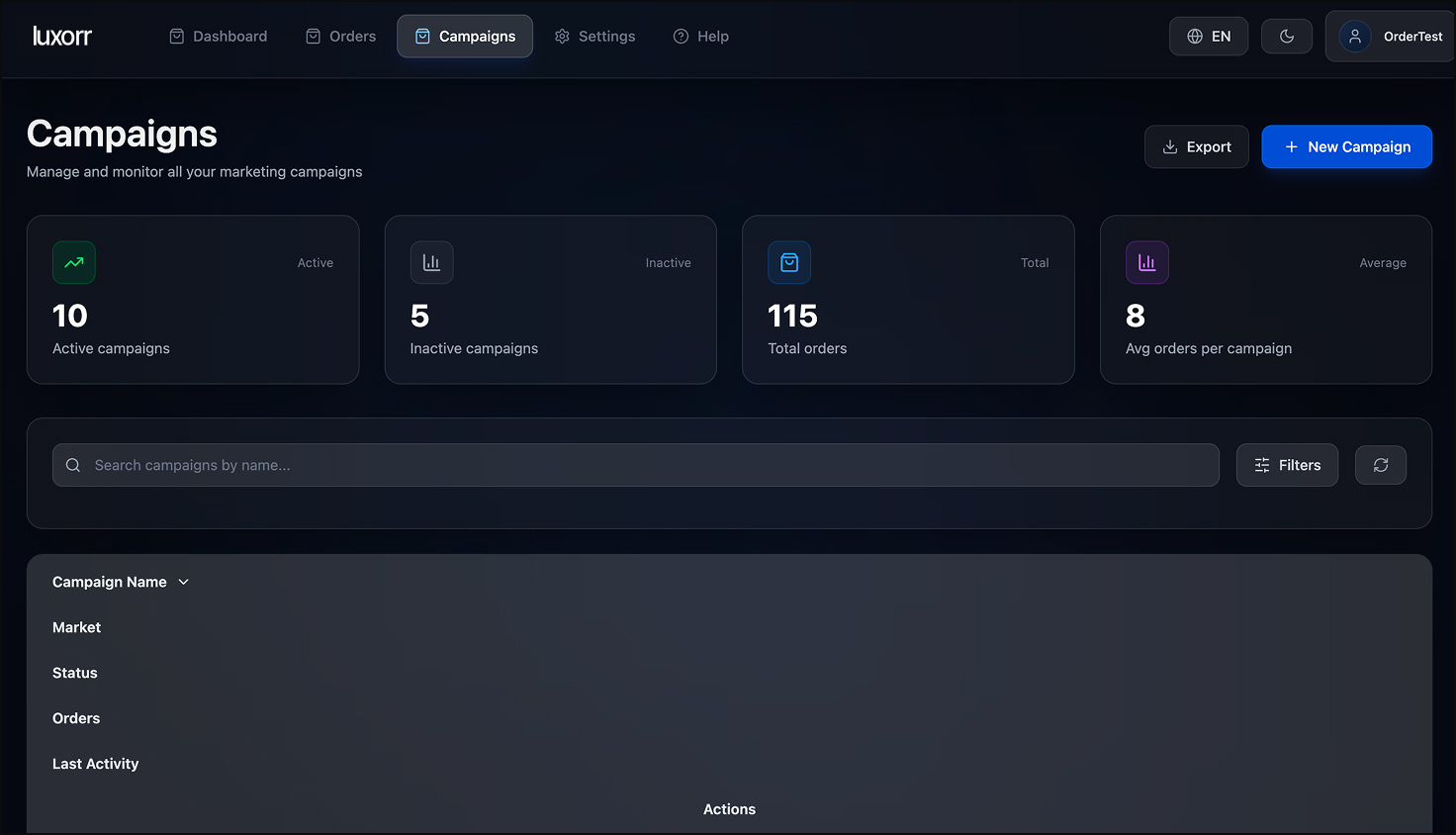Click the bar chart icon on Inactive card
This screenshot has width=1456, height=835.
coord(431,263)
